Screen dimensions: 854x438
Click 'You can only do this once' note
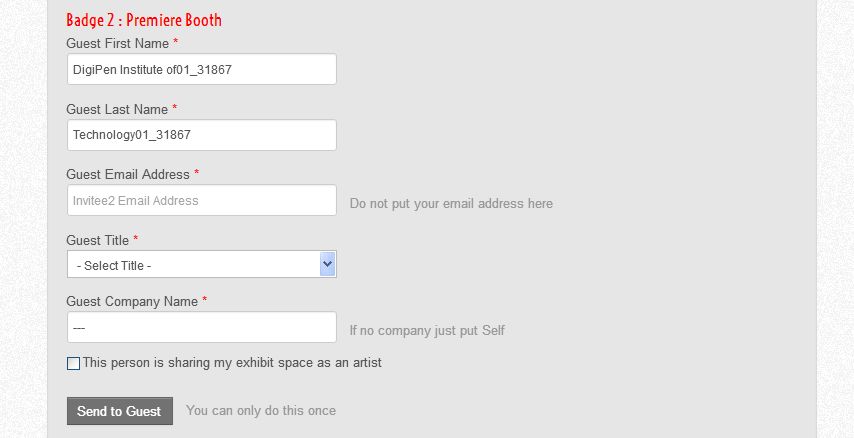[261, 411]
